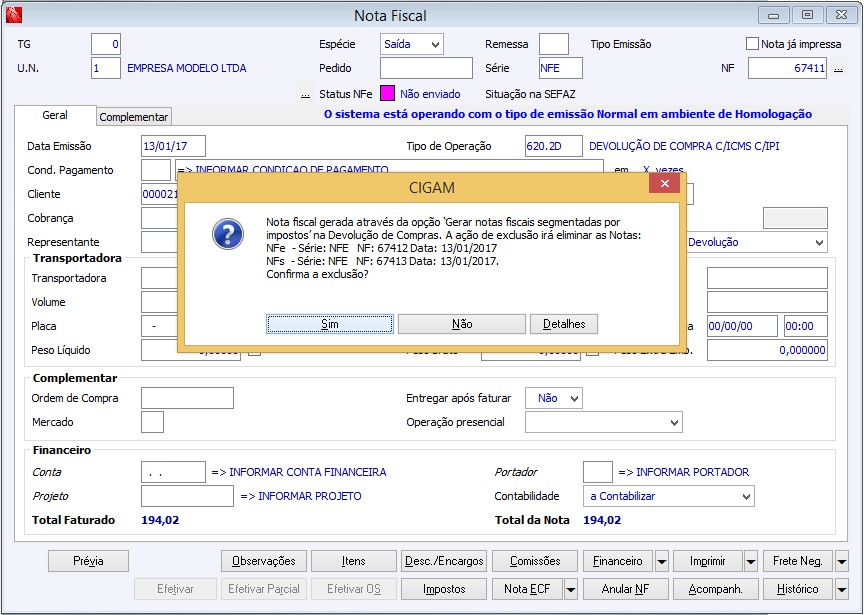The image size is (864, 615).
Task: Click the Imprimir button
Action: coord(708,561)
